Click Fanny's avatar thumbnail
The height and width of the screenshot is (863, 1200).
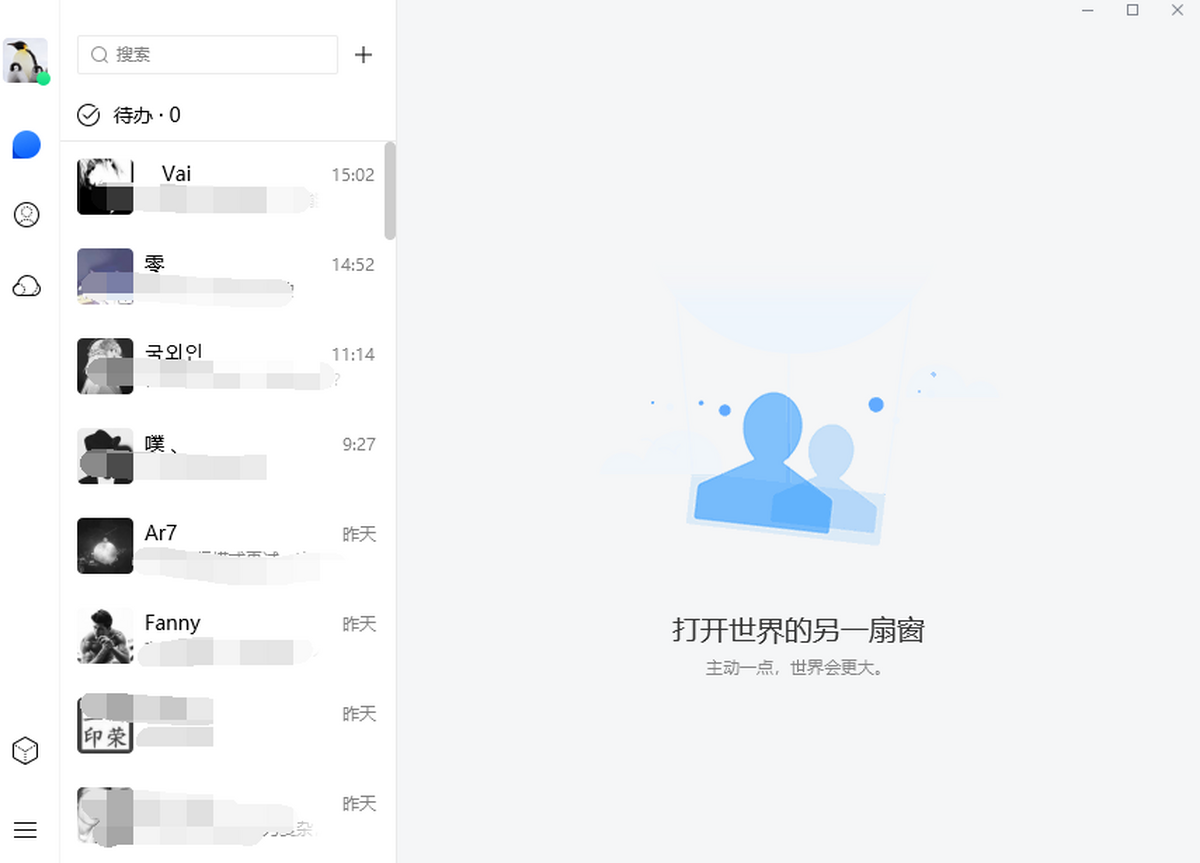105,636
